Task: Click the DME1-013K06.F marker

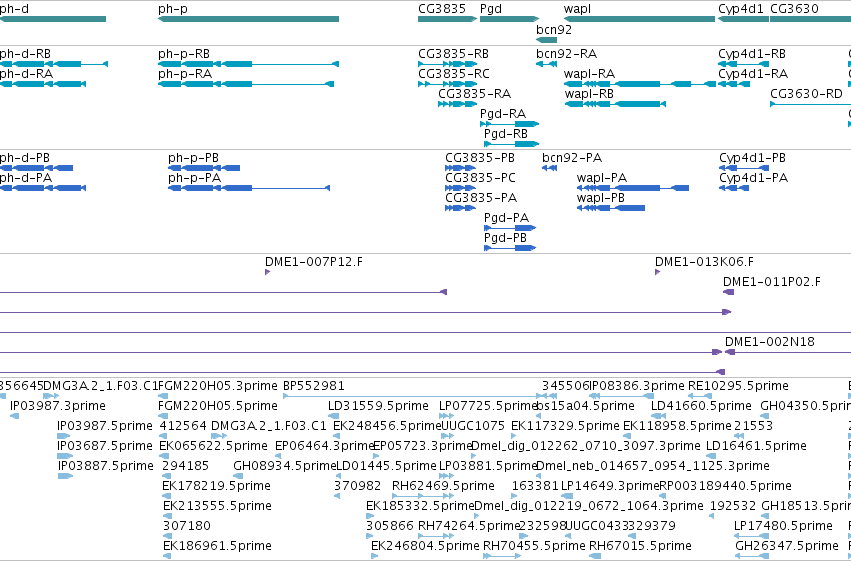Action: (x=657, y=272)
